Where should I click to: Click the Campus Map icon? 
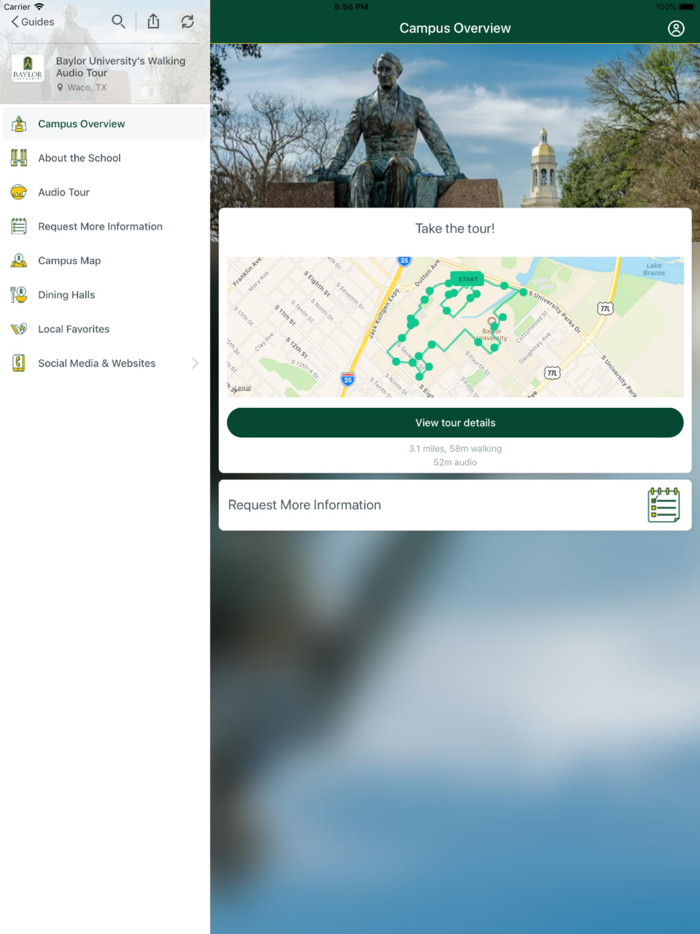click(x=19, y=260)
